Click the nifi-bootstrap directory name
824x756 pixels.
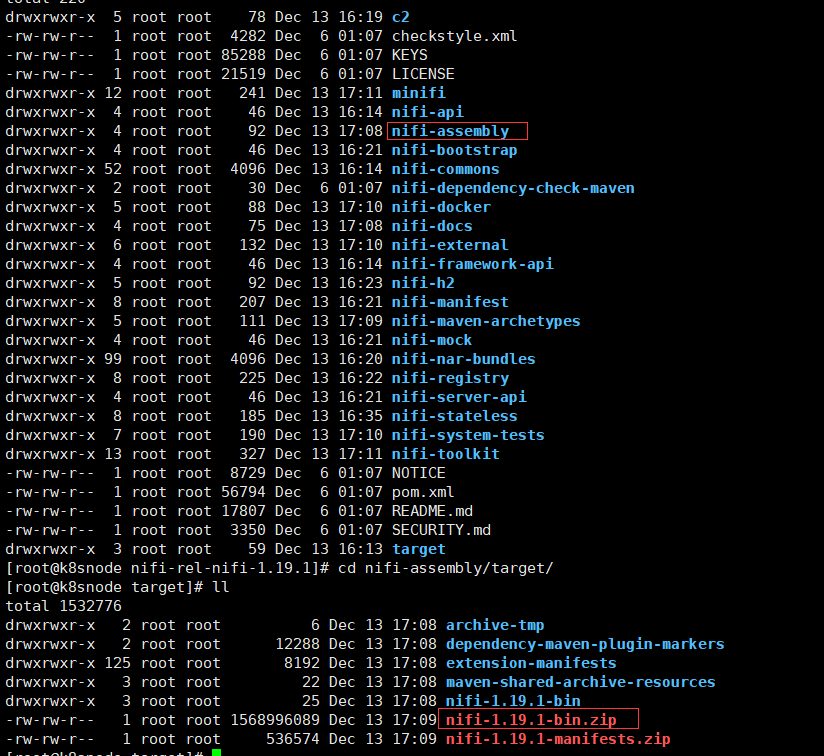point(455,150)
